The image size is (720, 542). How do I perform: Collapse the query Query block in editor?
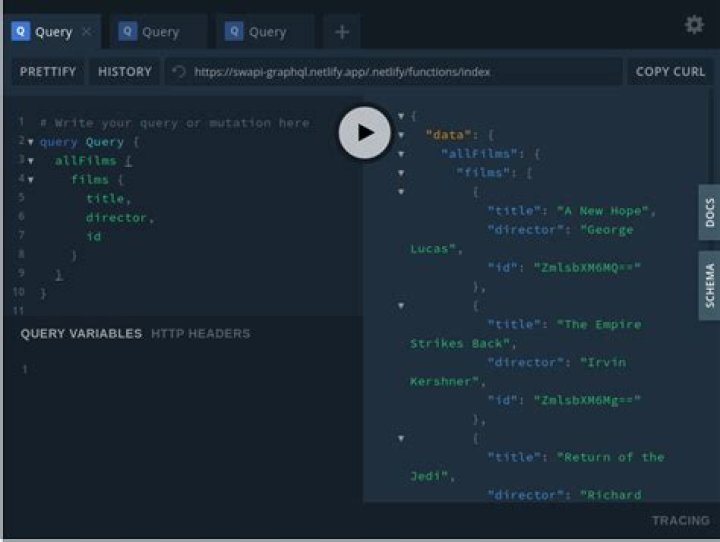coord(31,142)
